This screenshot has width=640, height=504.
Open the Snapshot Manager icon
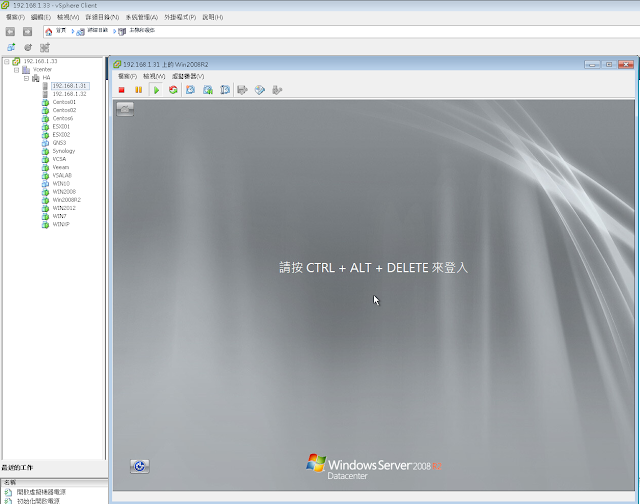tap(225, 90)
